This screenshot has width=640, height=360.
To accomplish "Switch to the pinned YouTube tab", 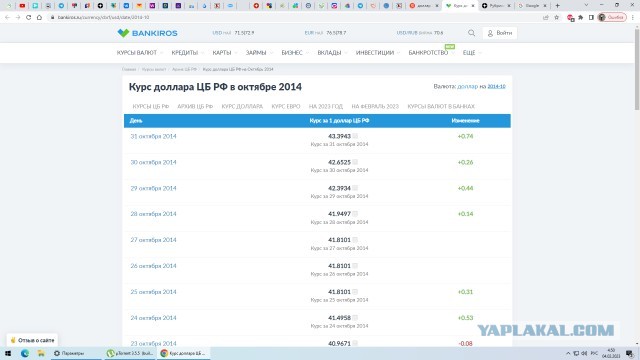I will tap(22, 6).
